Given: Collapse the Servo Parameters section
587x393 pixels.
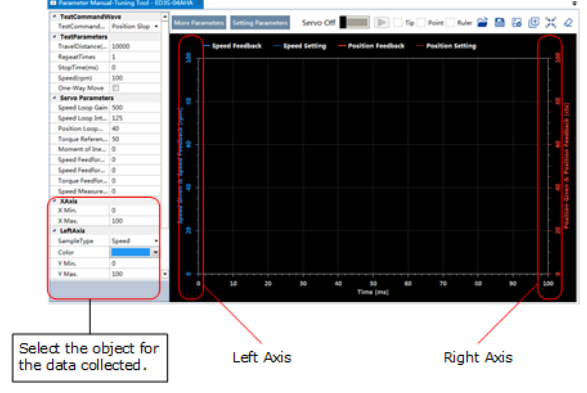Looking at the screenshot, I should (55, 98).
